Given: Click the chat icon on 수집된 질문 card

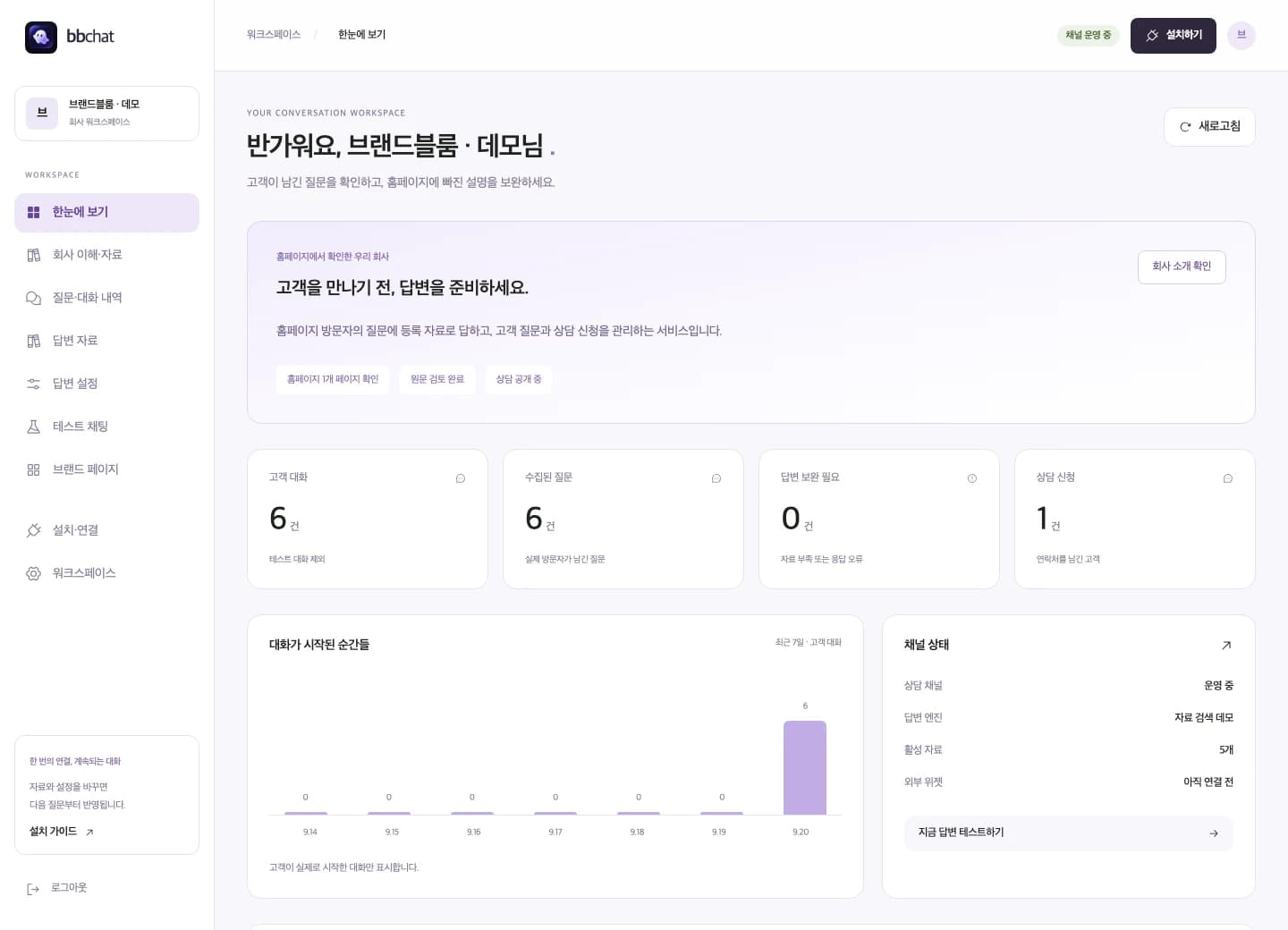Looking at the screenshot, I should click(716, 478).
